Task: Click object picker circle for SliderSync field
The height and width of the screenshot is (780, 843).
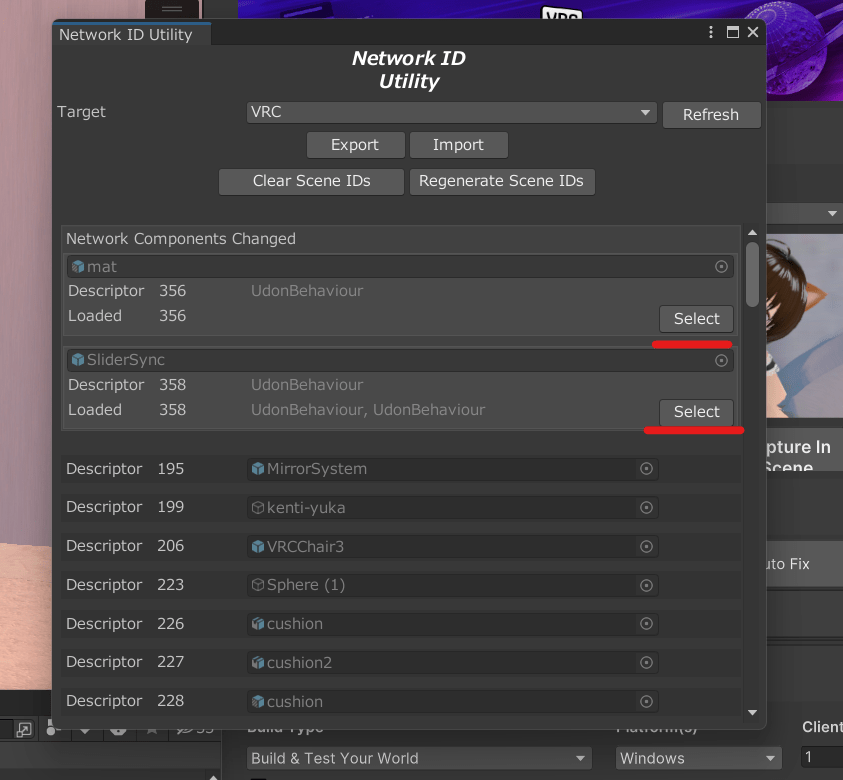Action: 721,360
